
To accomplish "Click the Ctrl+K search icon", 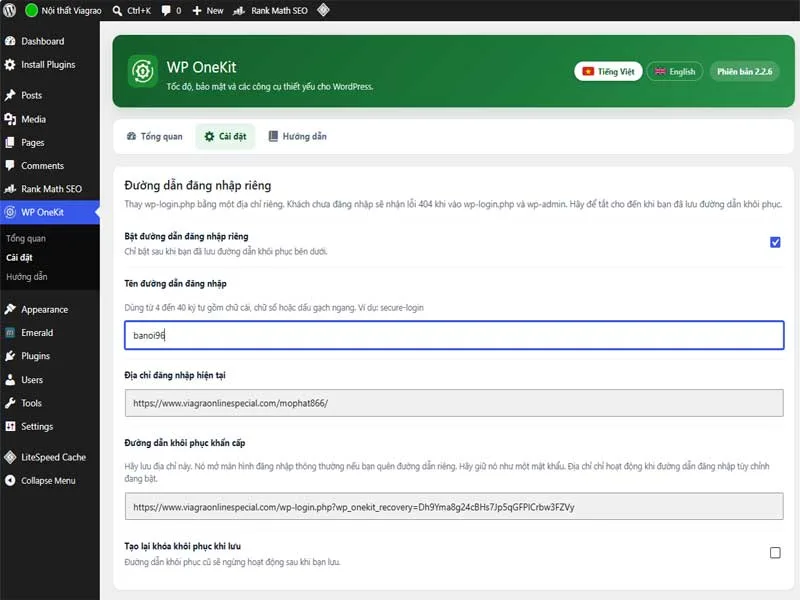I will pyautogui.click(x=117, y=10).
